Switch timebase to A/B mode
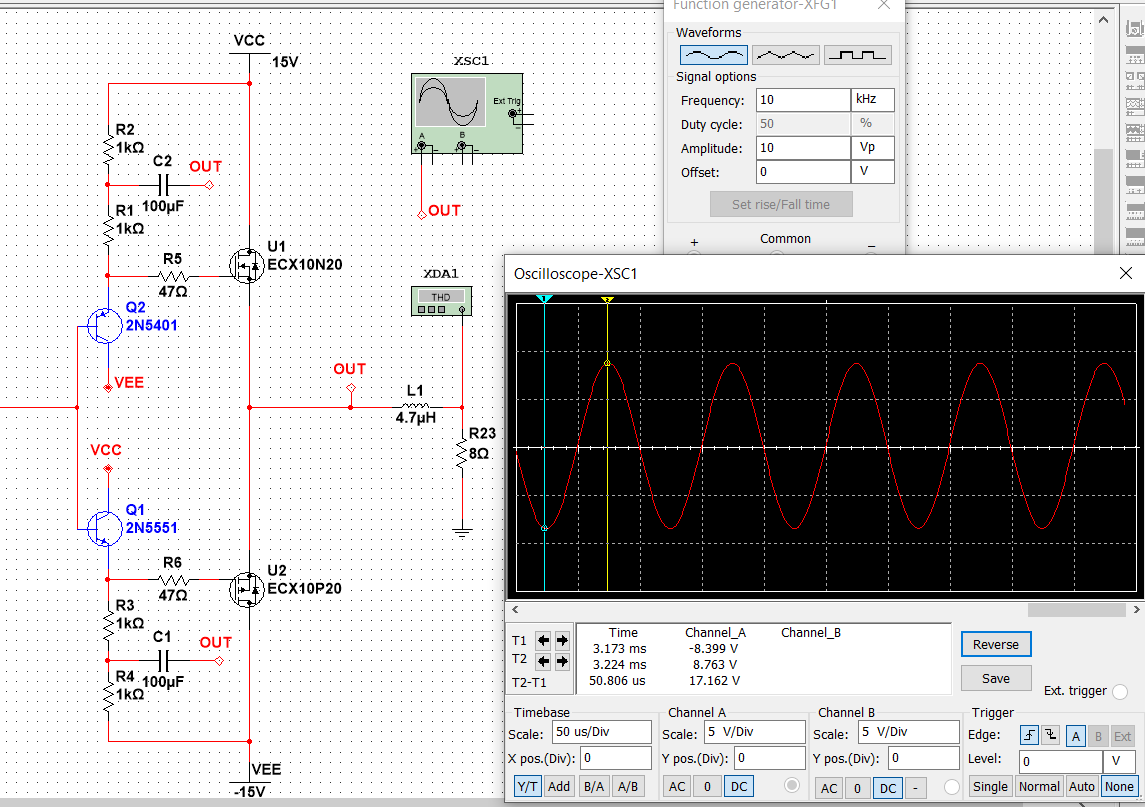 628,787
